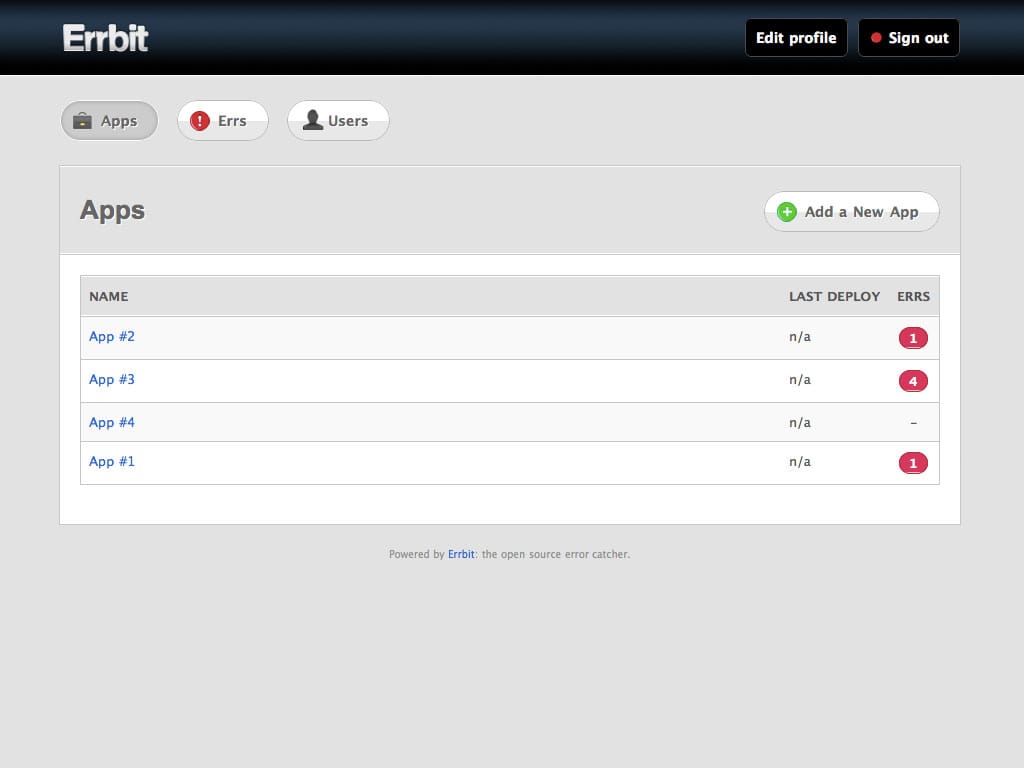
Task: Click the red dot beside Sign out
Action: point(876,38)
